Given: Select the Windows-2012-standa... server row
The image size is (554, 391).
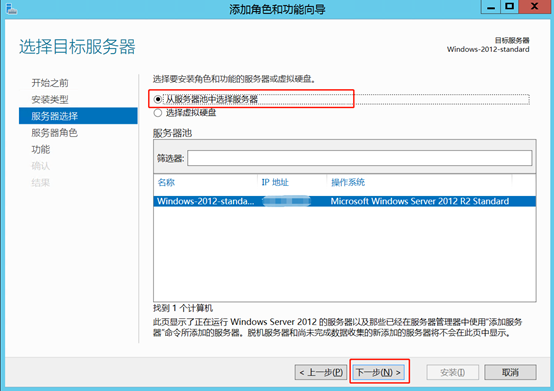Looking at the screenshot, I should click(x=345, y=201).
